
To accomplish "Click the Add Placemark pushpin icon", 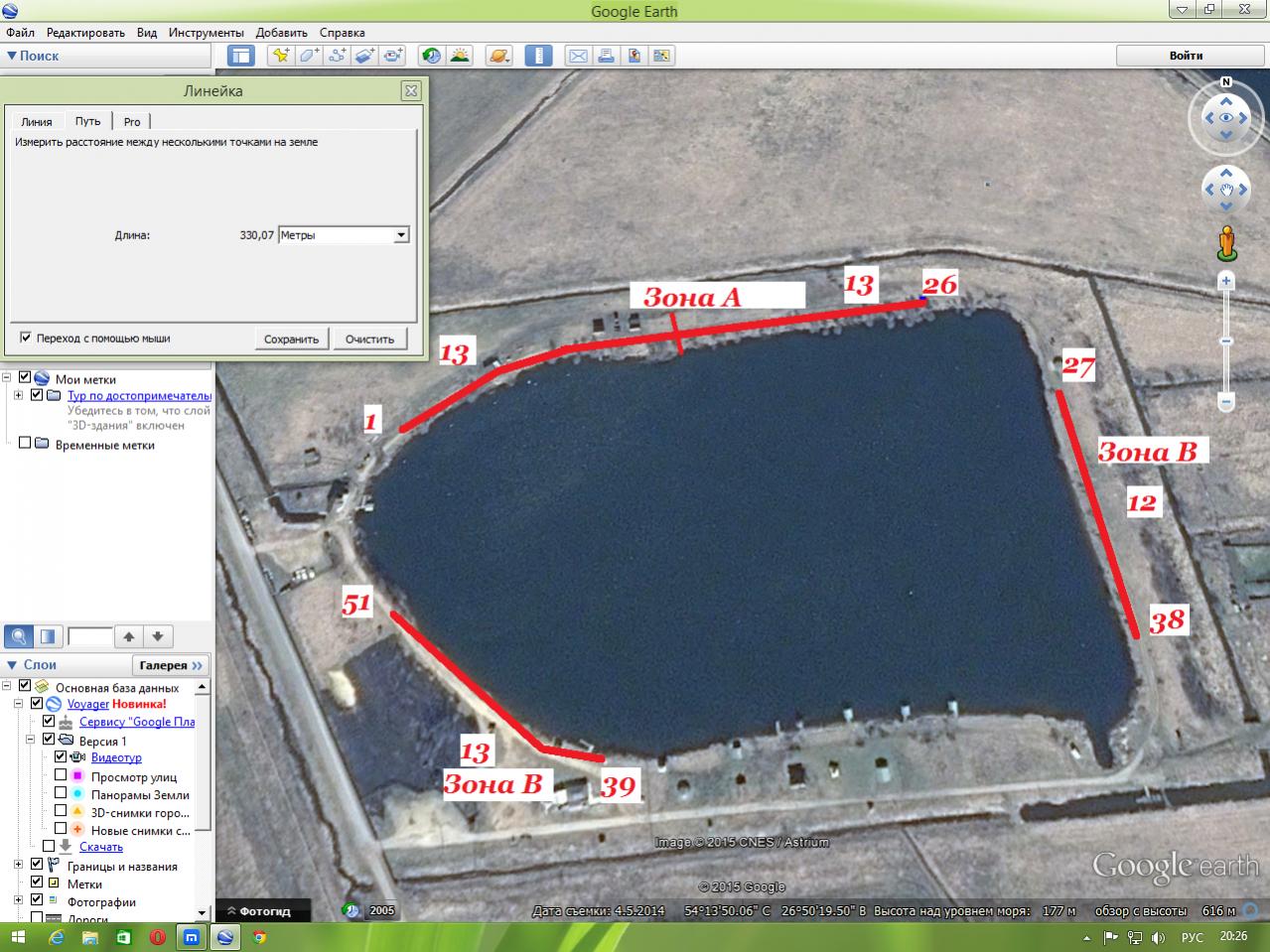I will coord(281,56).
